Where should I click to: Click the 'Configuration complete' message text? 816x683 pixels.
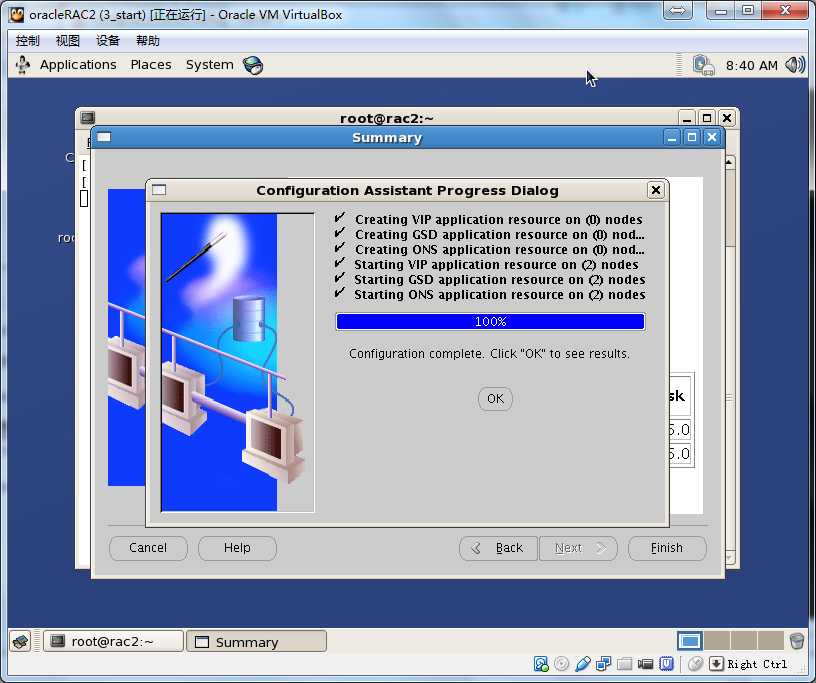pyautogui.click(x=489, y=354)
